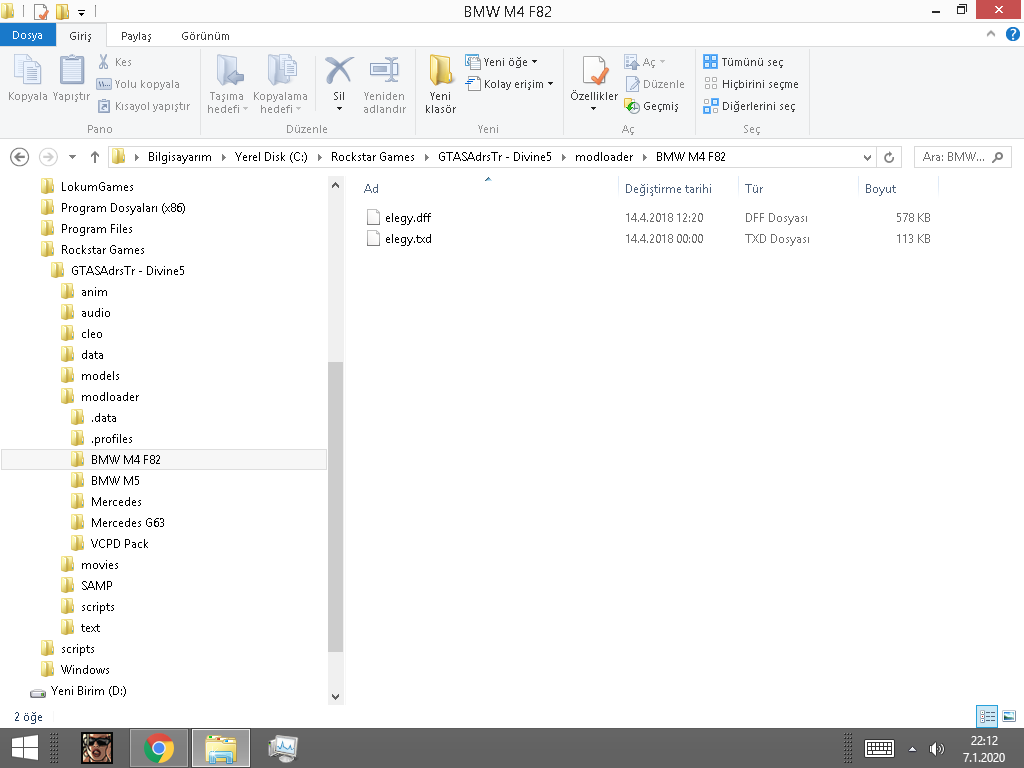This screenshot has height=768, width=1024.
Task: Click the Sil delete X icon
Action: click(339, 70)
